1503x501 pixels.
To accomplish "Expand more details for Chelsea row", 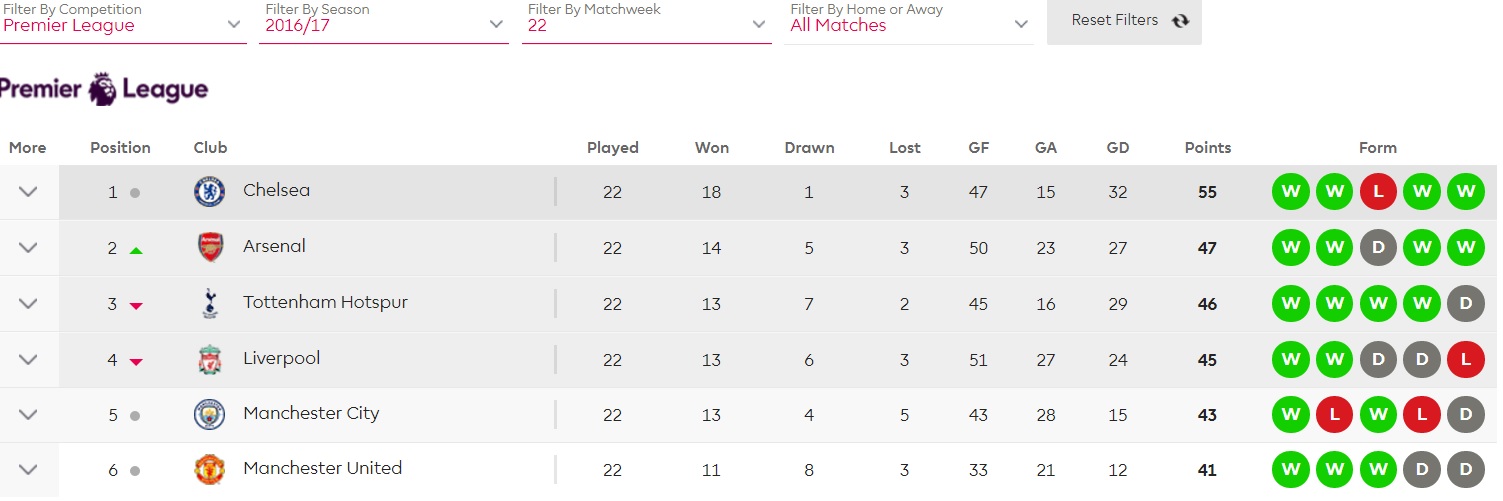I will [x=28, y=192].
